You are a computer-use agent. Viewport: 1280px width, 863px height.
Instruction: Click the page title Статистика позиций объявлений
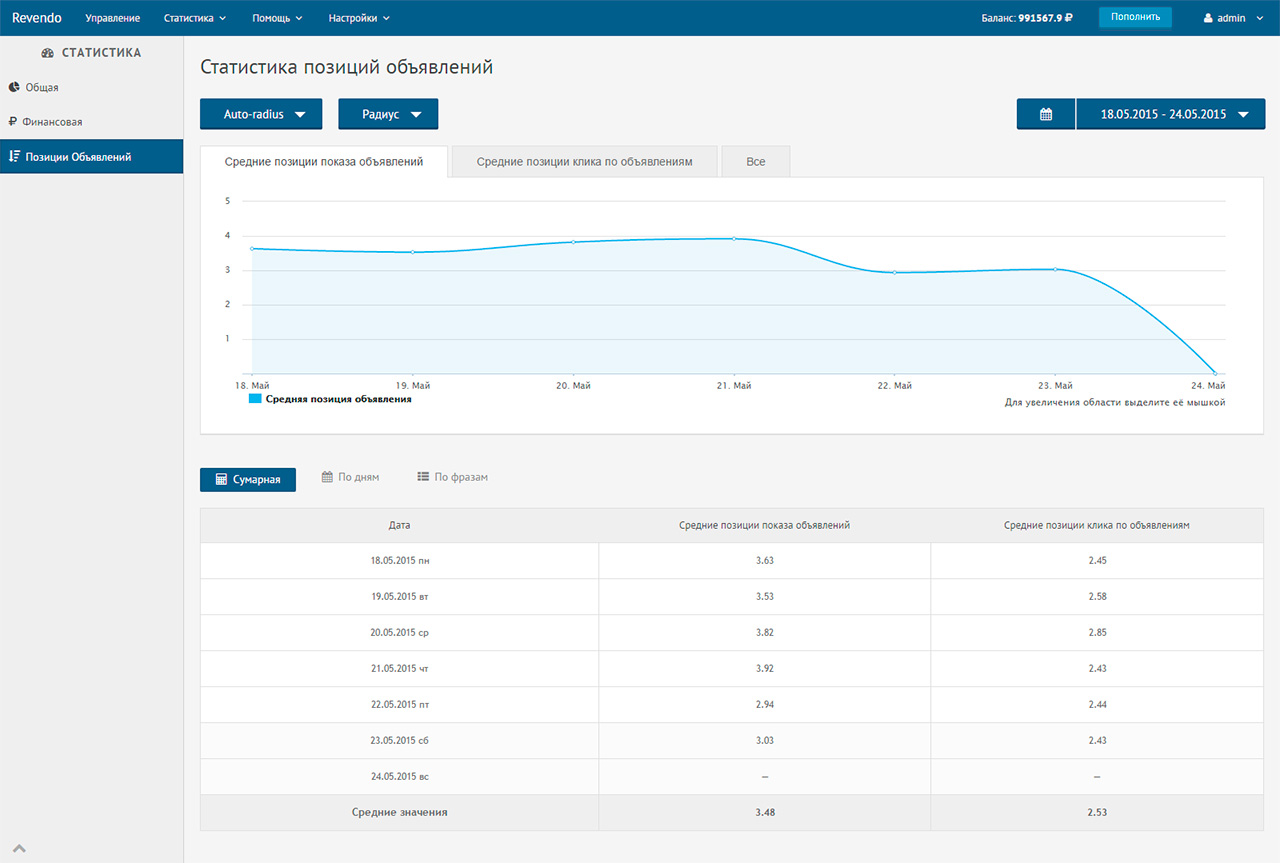346,67
